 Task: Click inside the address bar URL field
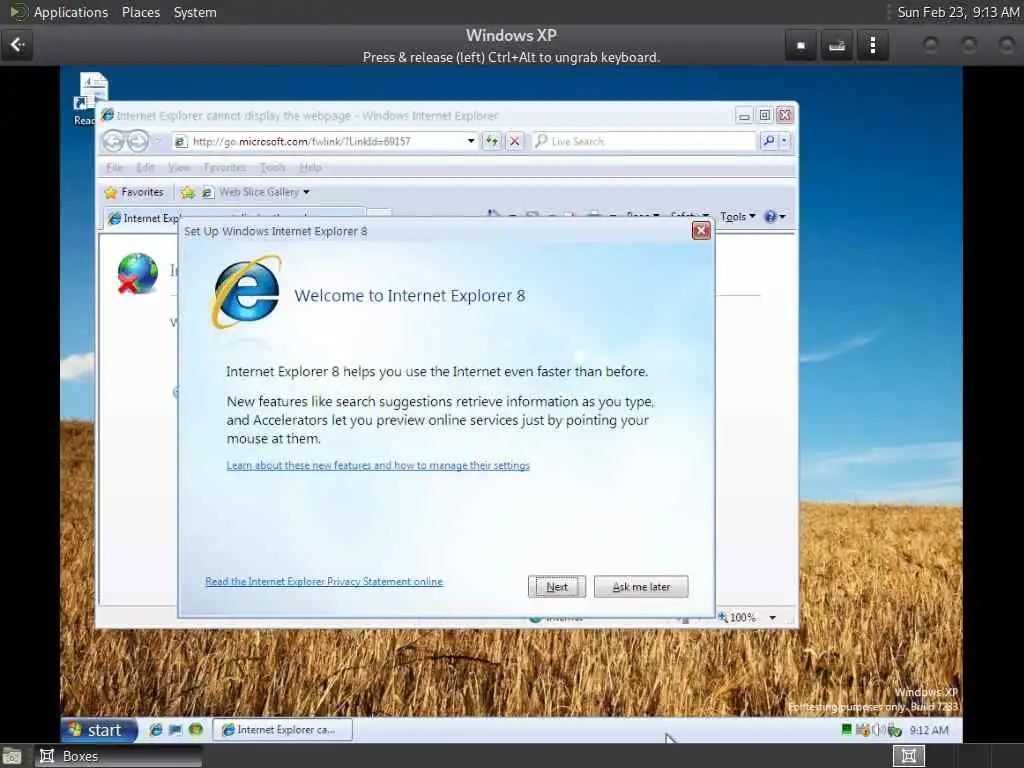click(x=320, y=141)
